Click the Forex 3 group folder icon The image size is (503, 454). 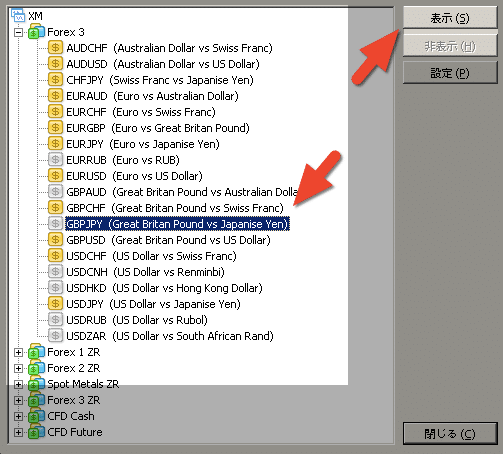point(36,32)
